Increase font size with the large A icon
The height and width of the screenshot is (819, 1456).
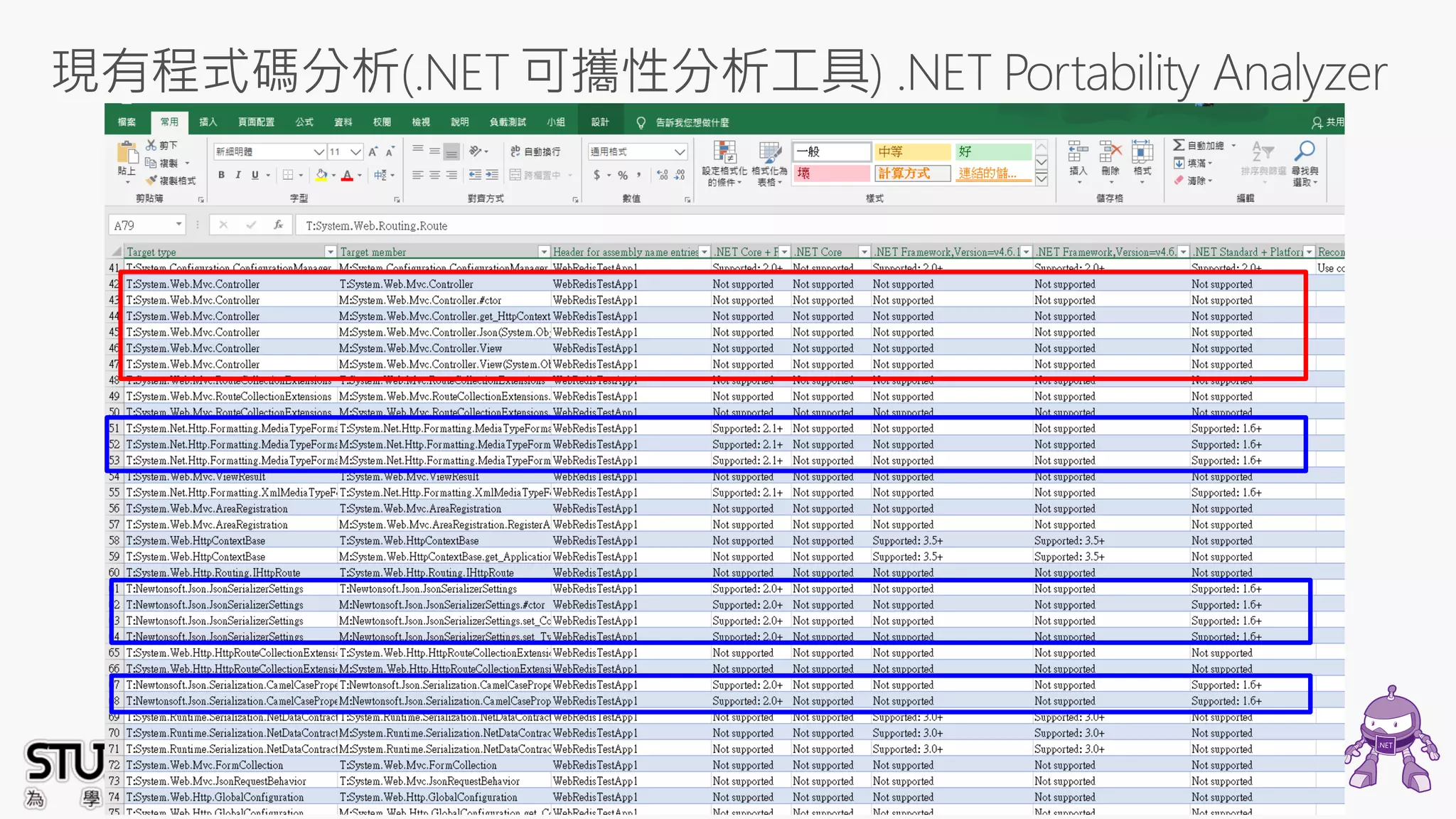coord(373,151)
